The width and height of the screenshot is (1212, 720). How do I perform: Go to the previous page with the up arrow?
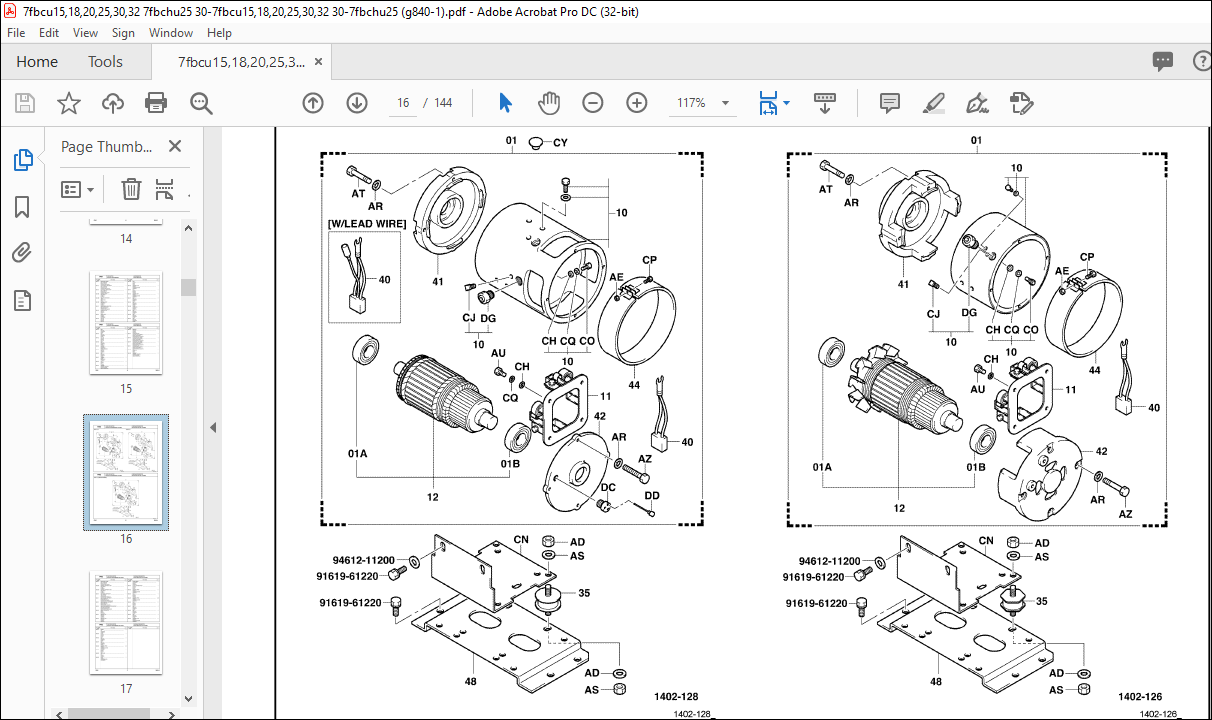click(313, 103)
